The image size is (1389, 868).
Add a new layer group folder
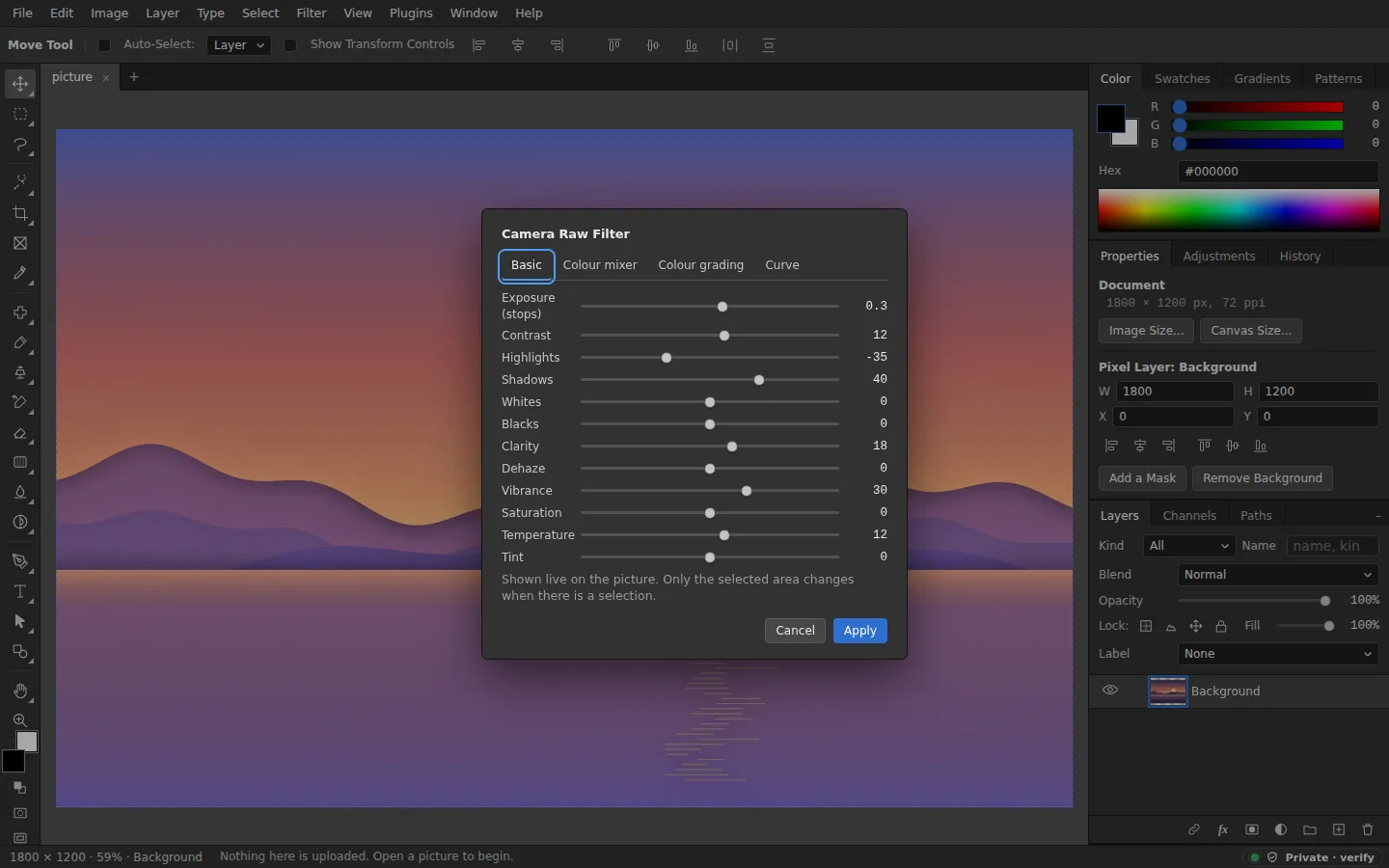[1310, 829]
